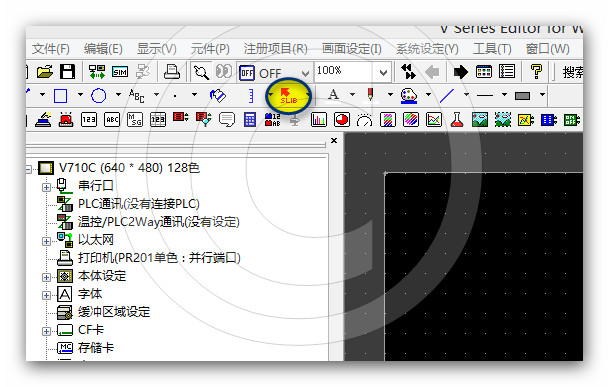609x387 pixels.
Task: Click the printer icon in toolbar
Action: pos(171,72)
